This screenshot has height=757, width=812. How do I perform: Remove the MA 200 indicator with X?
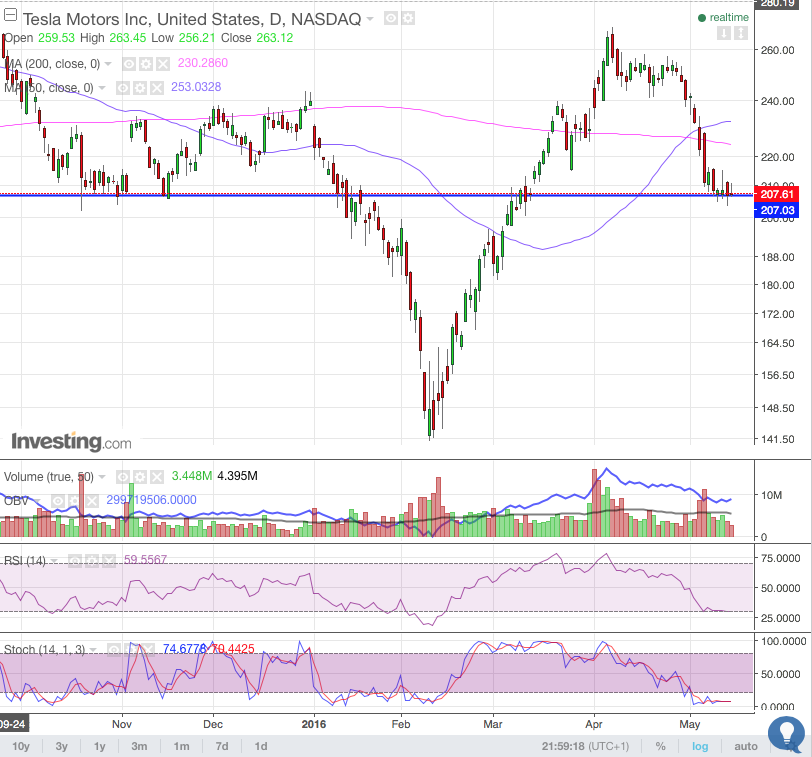tap(163, 64)
